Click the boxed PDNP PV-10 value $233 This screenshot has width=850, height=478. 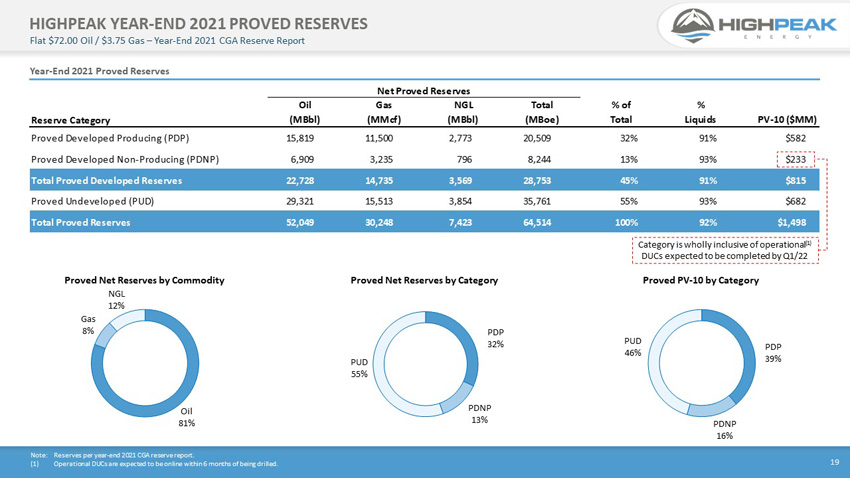[796, 159]
